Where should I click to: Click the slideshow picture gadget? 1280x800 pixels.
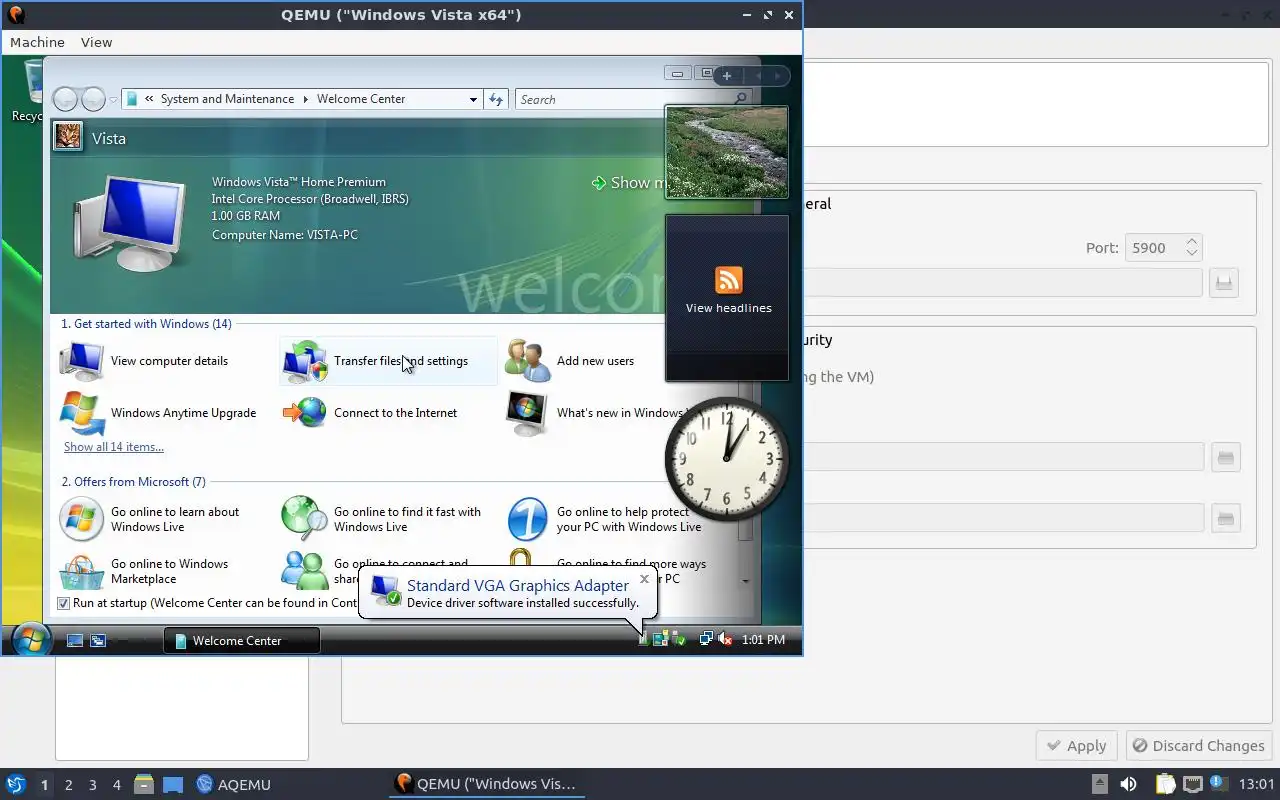[x=727, y=152]
